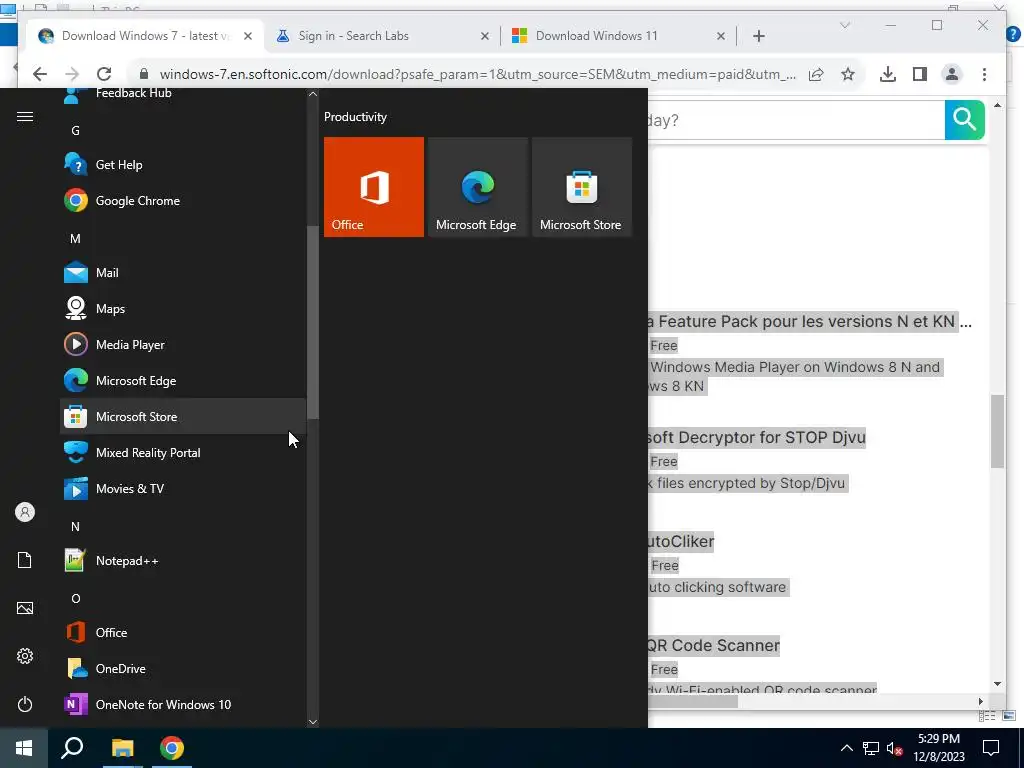
Task: Open the Decryptor for STOP Djvu link
Action: 756,438
